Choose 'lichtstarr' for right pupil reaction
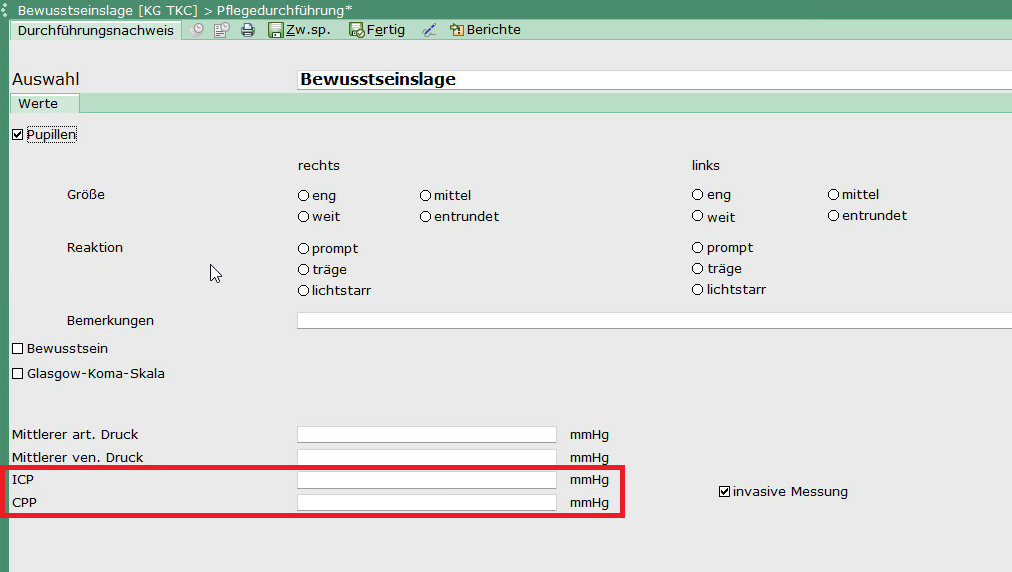The image size is (1012, 572). coord(303,291)
